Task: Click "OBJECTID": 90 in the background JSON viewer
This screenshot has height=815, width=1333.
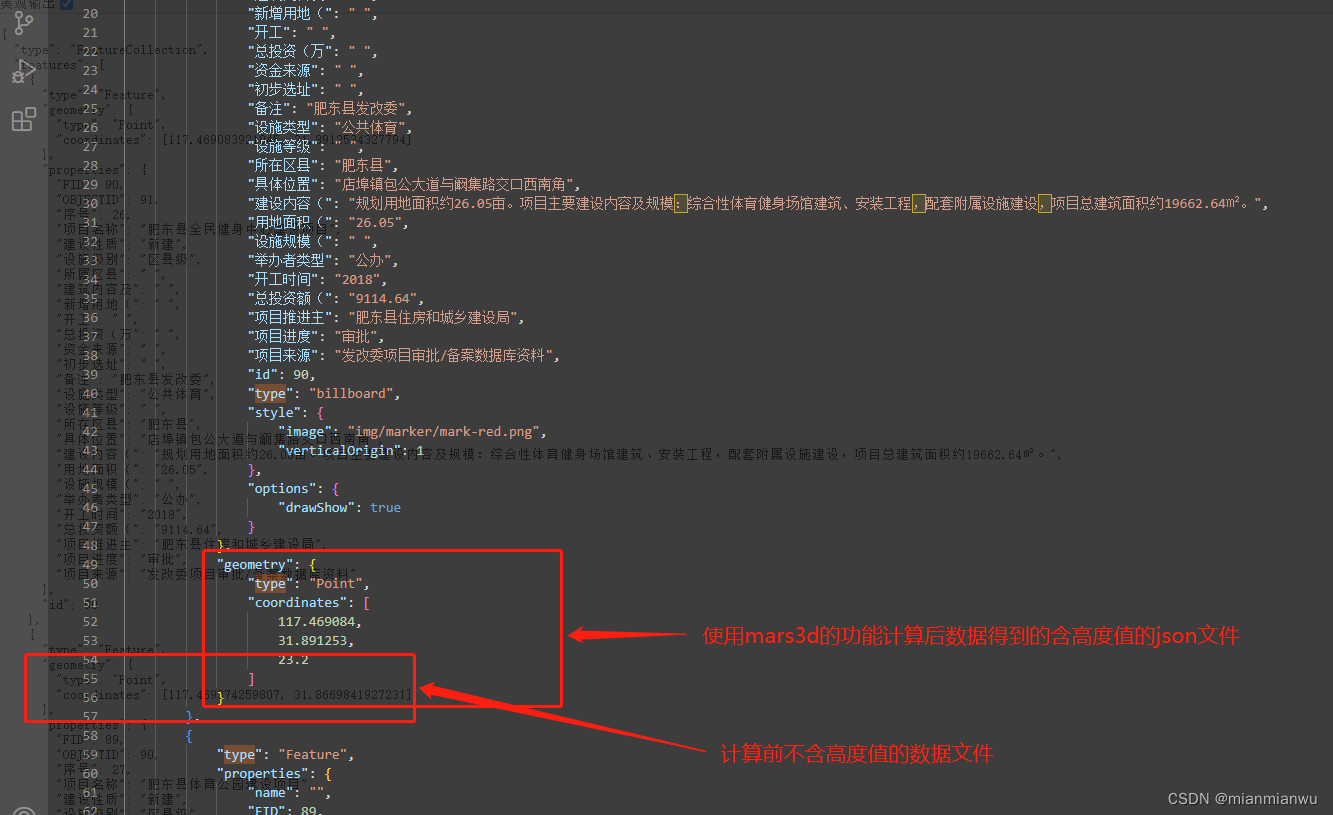Action: pos(108,755)
